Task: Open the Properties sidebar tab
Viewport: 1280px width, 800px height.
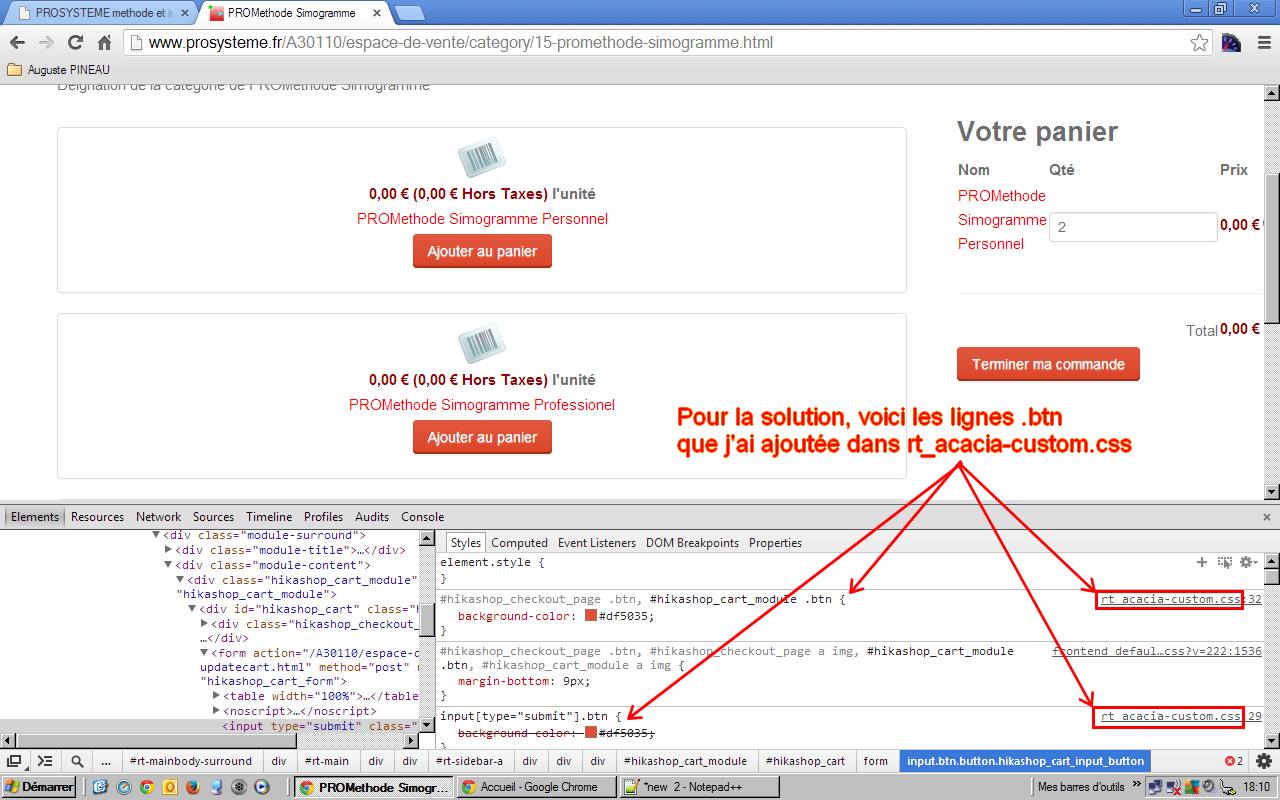Action: [776, 543]
